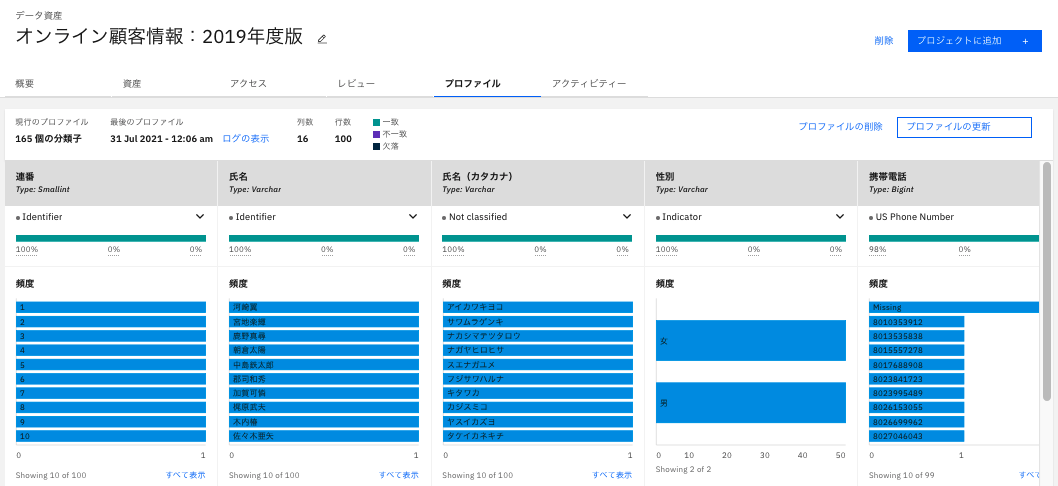Click the match progress bar in 連番 column
Viewport: 1058px width, 486px height.
[x=111, y=238]
